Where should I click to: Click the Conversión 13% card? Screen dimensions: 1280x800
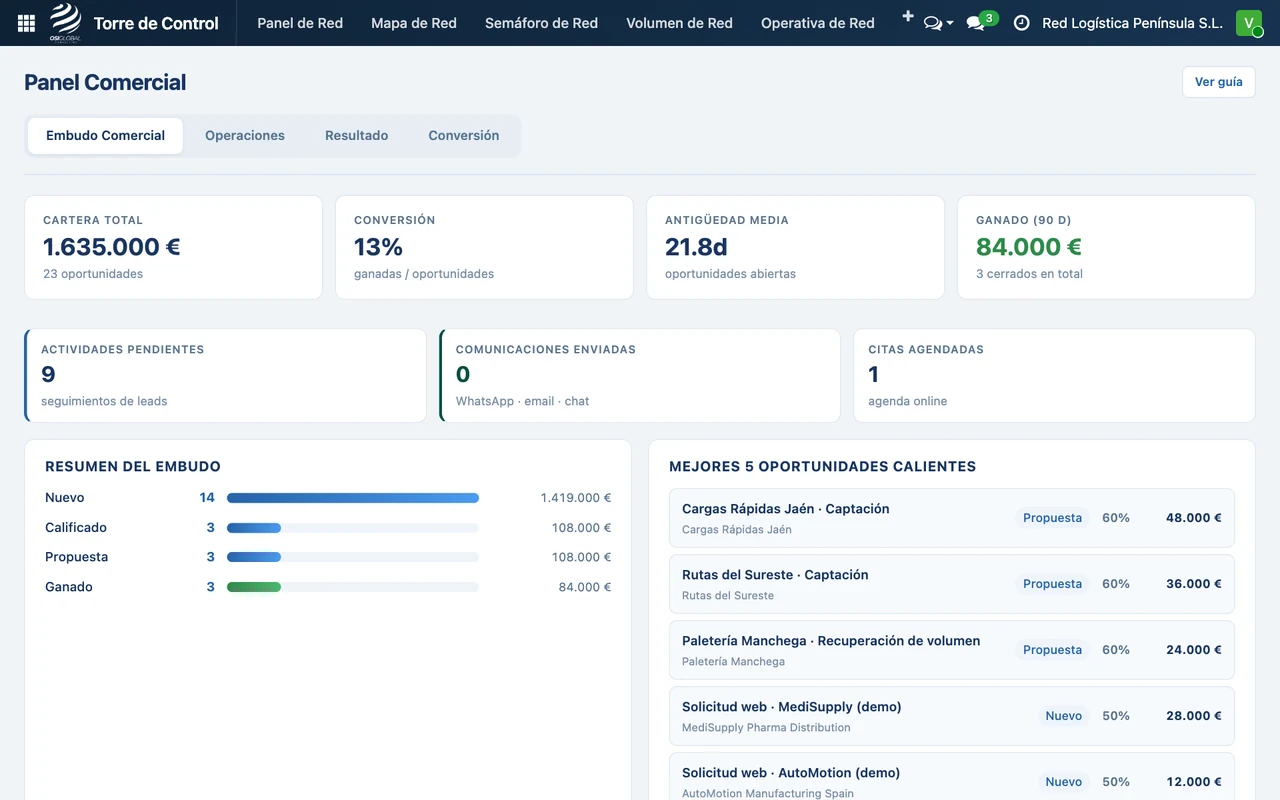click(x=484, y=247)
